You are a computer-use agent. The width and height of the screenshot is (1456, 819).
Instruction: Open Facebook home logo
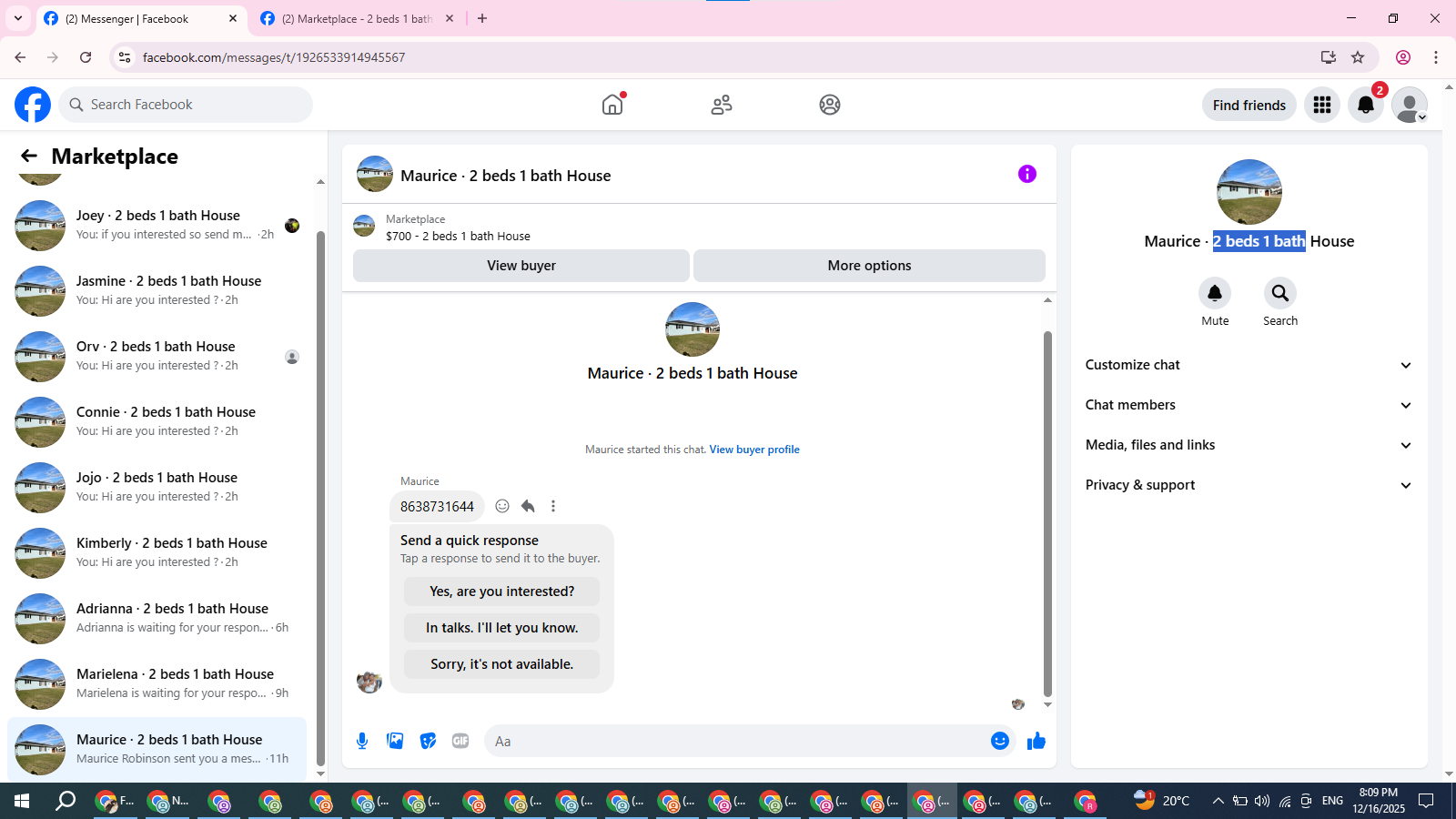pyautogui.click(x=33, y=105)
